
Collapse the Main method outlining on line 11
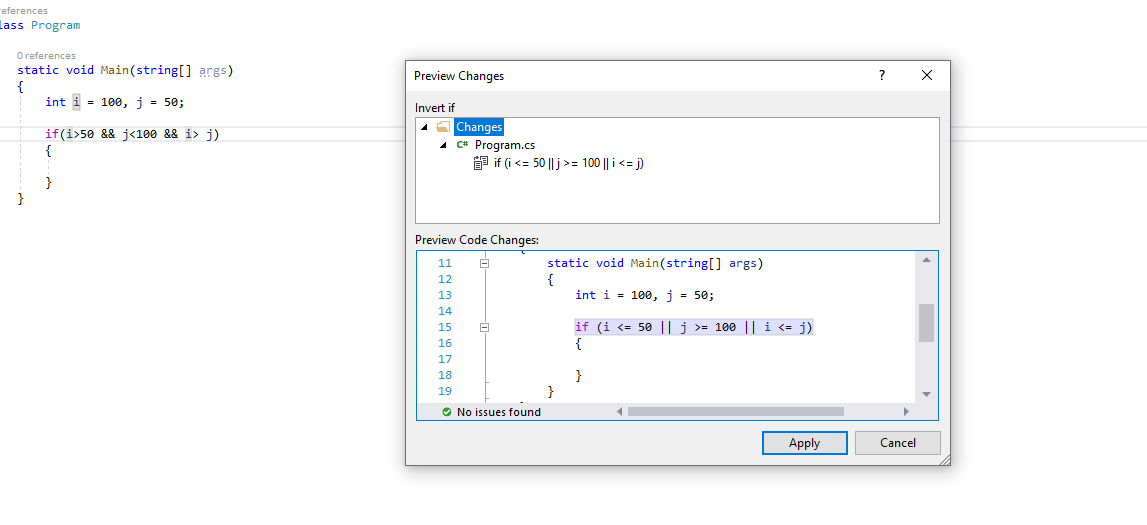[484, 263]
